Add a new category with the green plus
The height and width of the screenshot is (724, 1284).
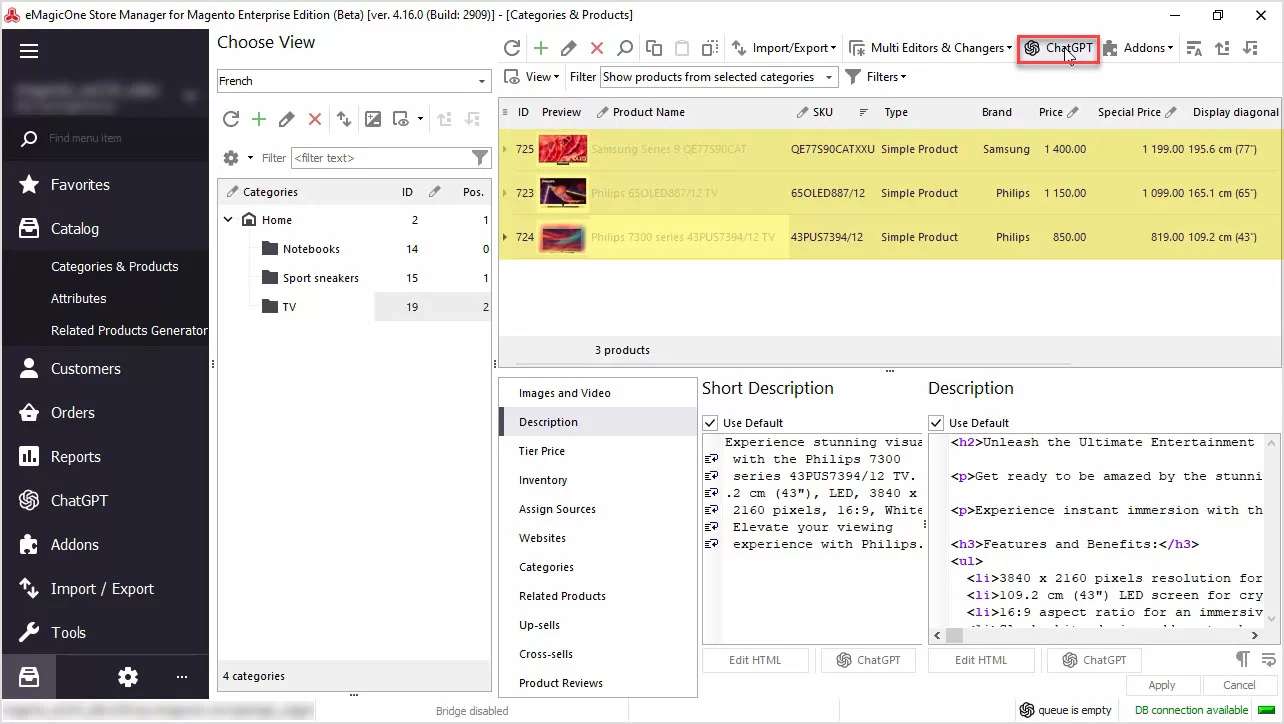point(259,119)
